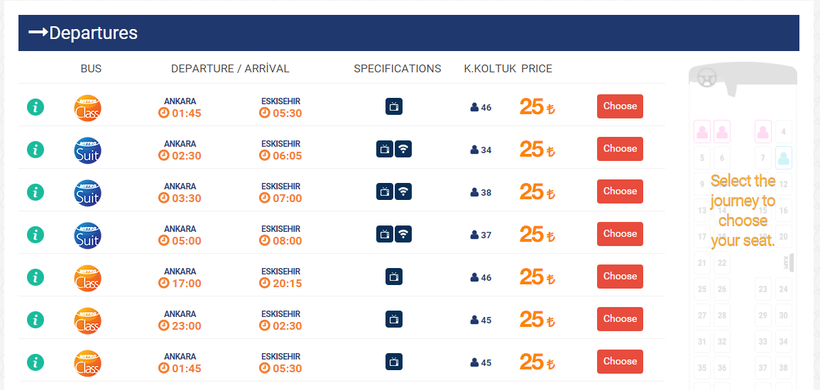Select seat number 4 on the bus map

pyautogui.click(x=783, y=132)
